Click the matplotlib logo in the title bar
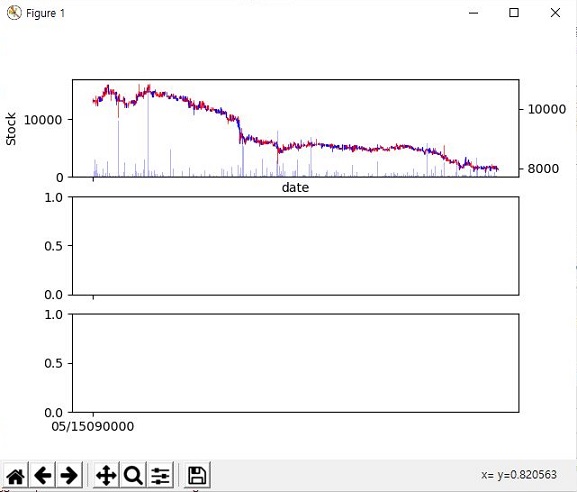This screenshot has height=492, width=577. click(x=14, y=13)
